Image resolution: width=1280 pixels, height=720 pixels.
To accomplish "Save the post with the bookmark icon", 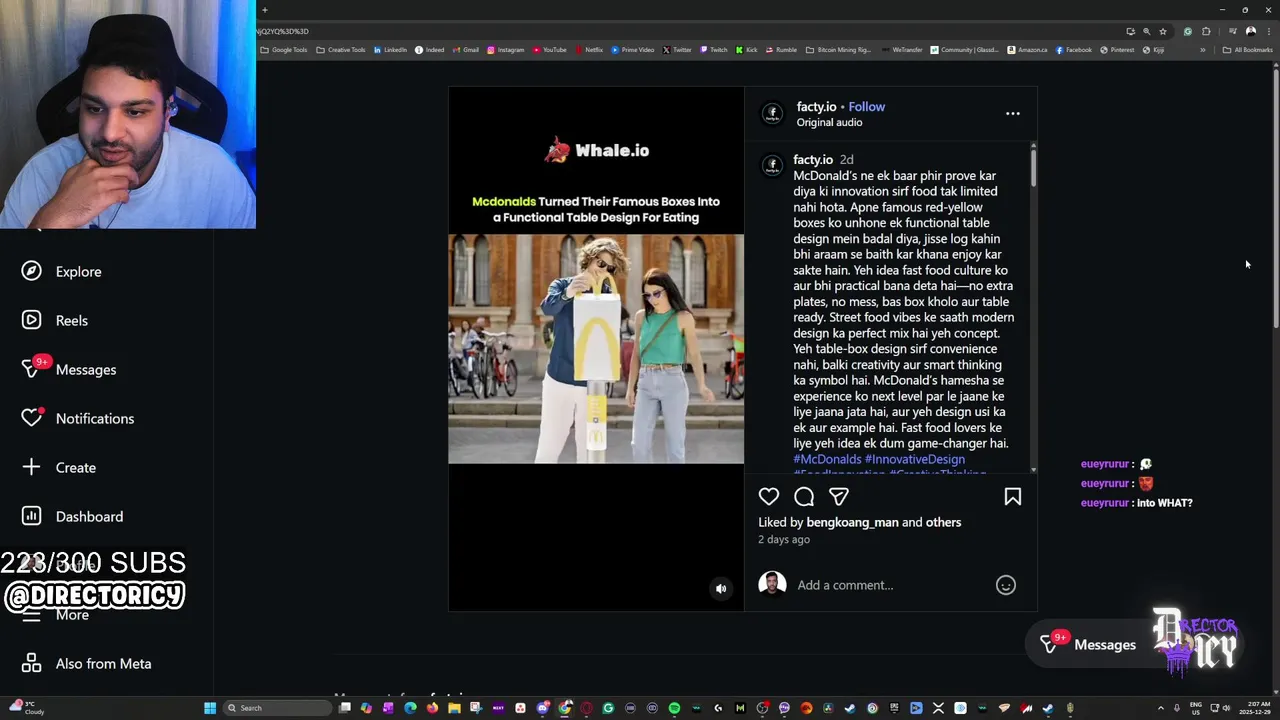I will [x=1012, y=496].
